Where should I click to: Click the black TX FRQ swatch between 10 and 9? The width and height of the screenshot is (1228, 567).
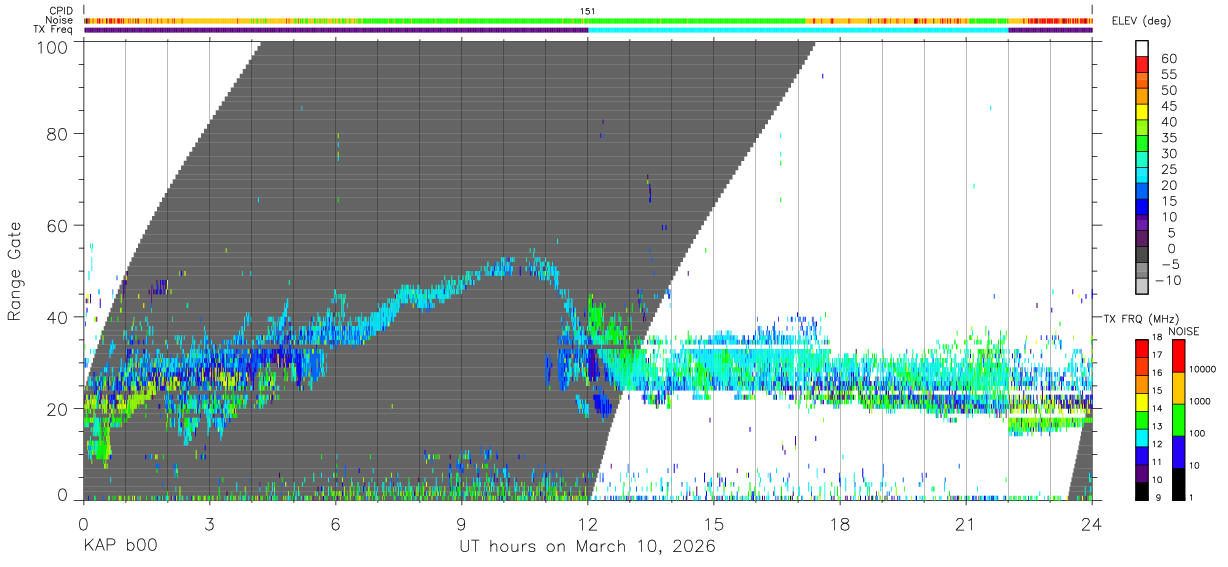1142,491
